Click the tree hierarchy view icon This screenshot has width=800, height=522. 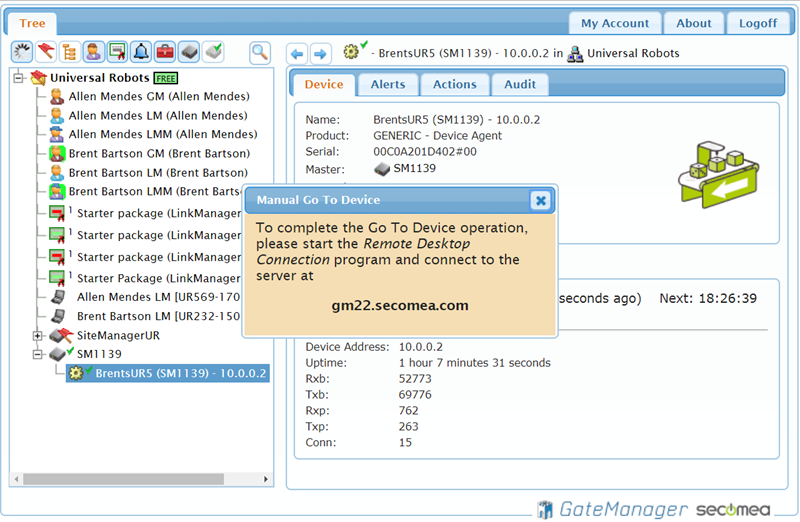[70, 52]
